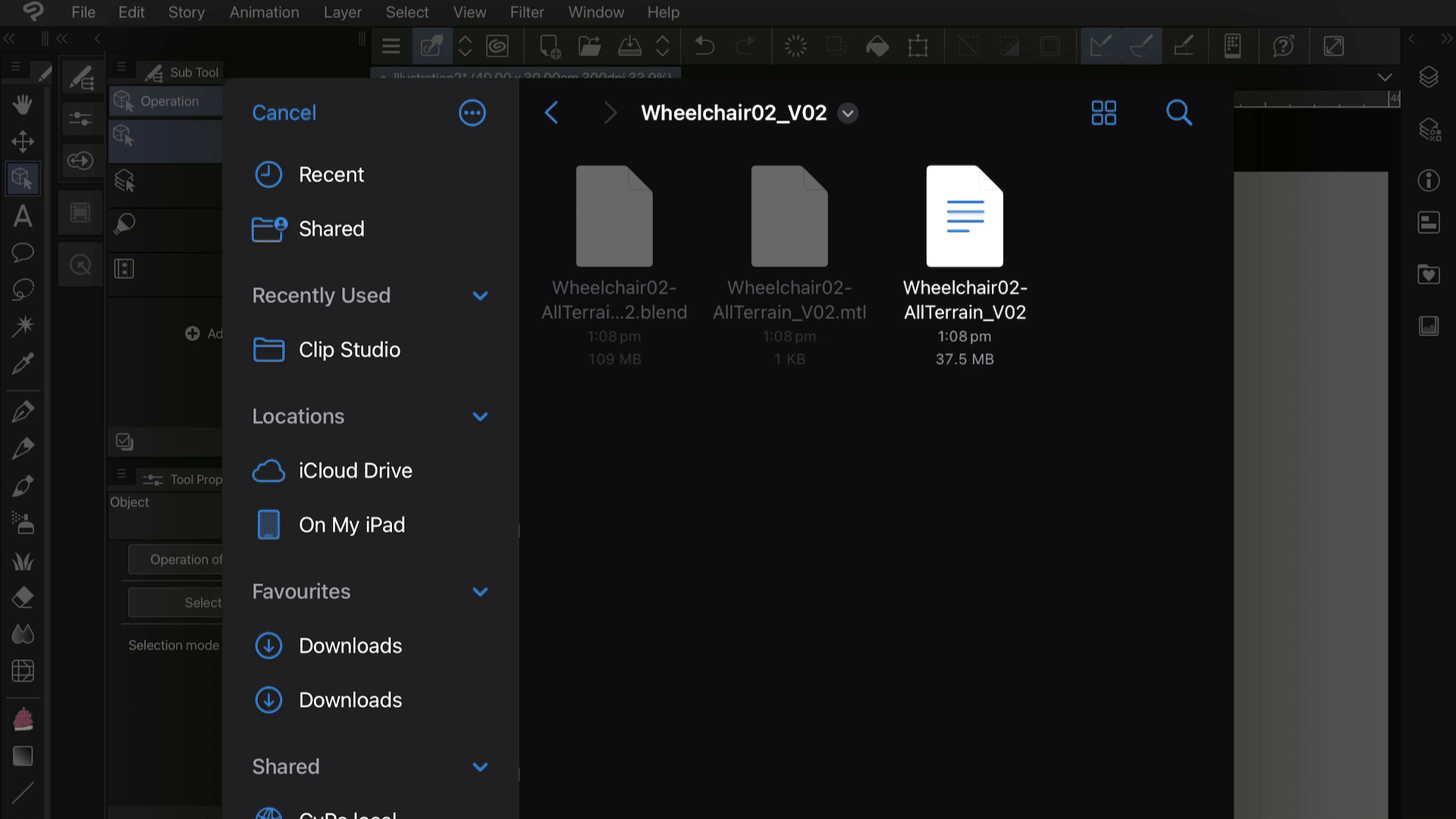The width and height of the screenshot is (1456, 819).
Task: Click the search magnifier in file picker
Action: [1178, 113]
